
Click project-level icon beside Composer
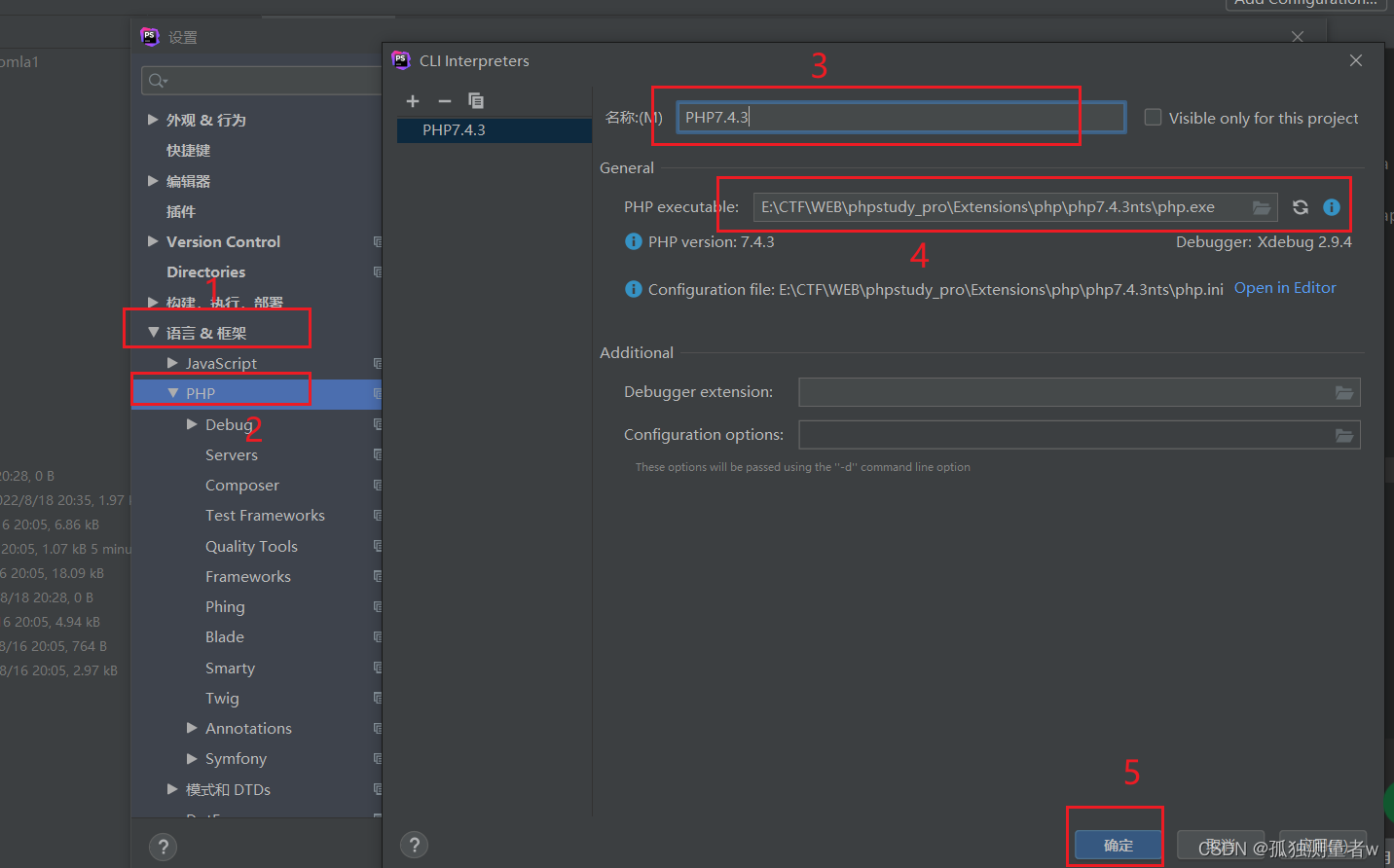pos(378,485)
